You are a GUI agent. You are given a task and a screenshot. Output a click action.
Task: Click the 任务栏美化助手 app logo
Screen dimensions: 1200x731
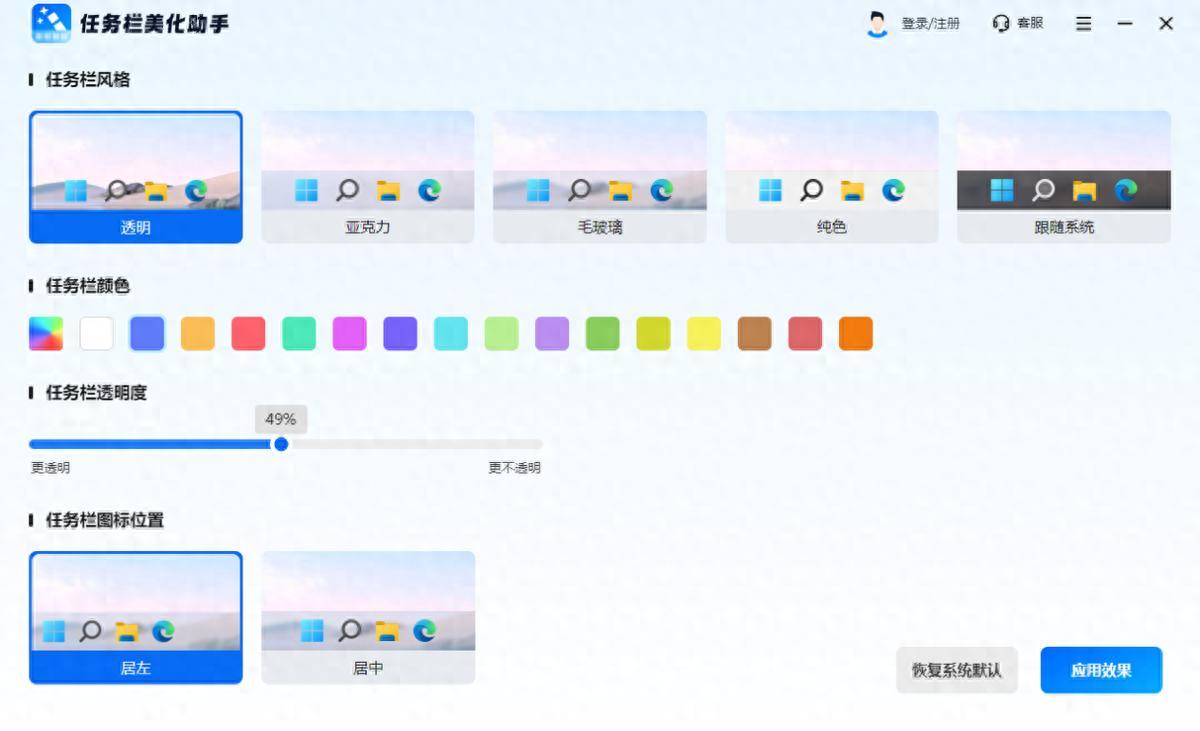[51, 23]
